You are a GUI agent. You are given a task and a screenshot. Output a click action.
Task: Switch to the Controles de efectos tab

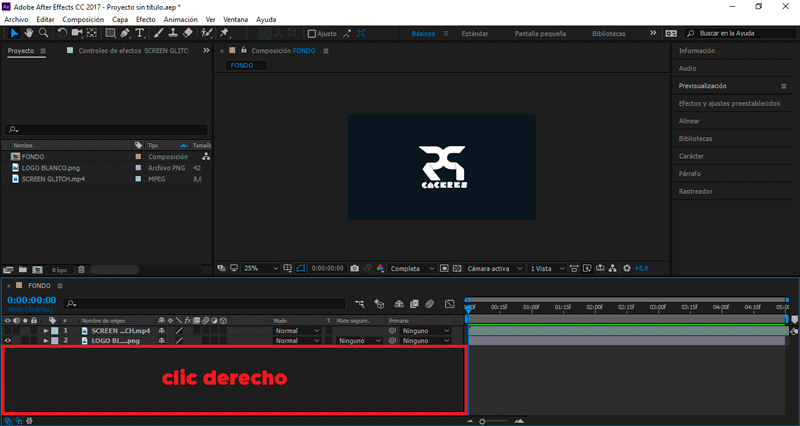pyautogui.click(x=133, y=51)
